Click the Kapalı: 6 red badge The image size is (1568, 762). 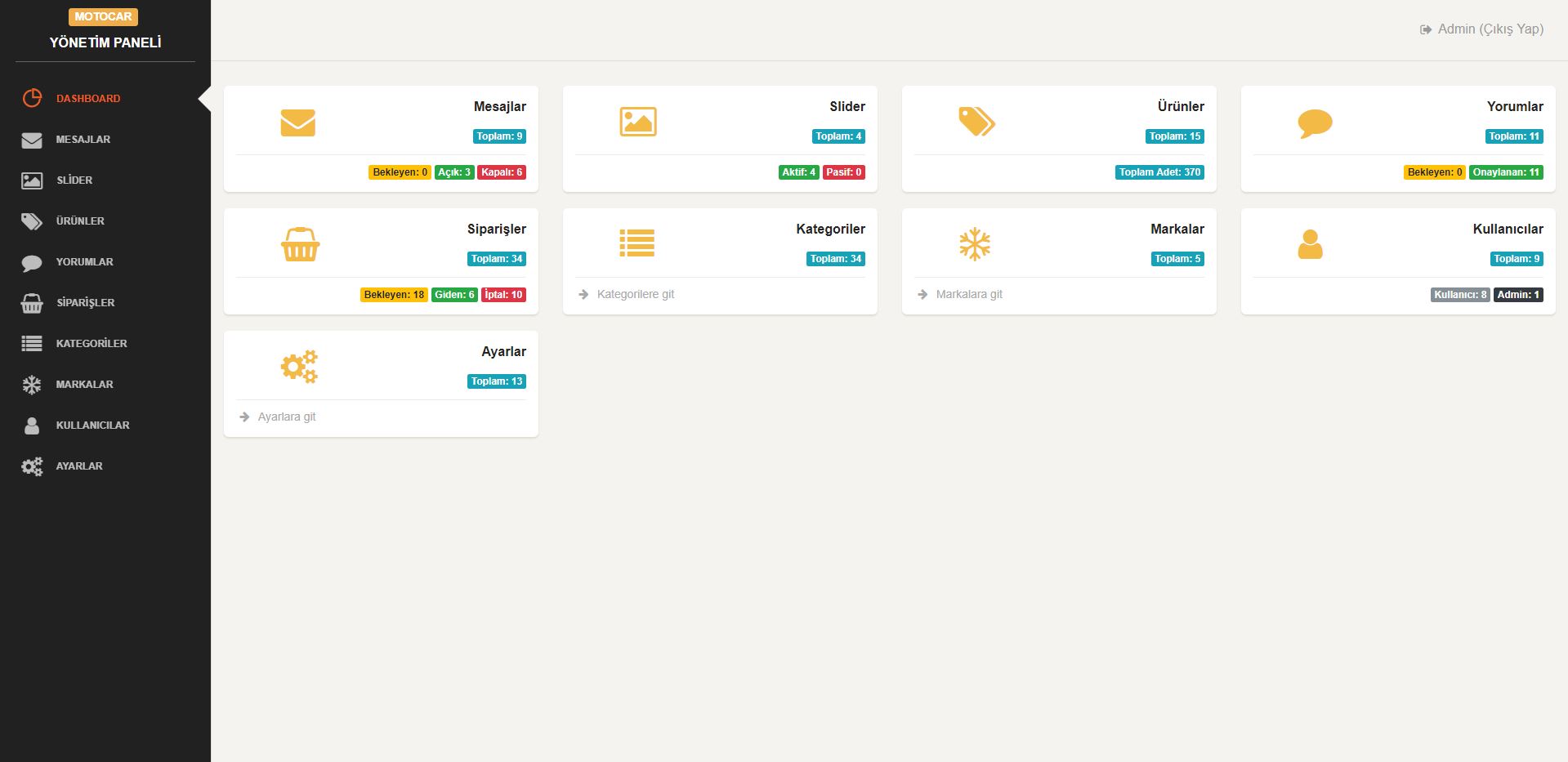(502, 172)
